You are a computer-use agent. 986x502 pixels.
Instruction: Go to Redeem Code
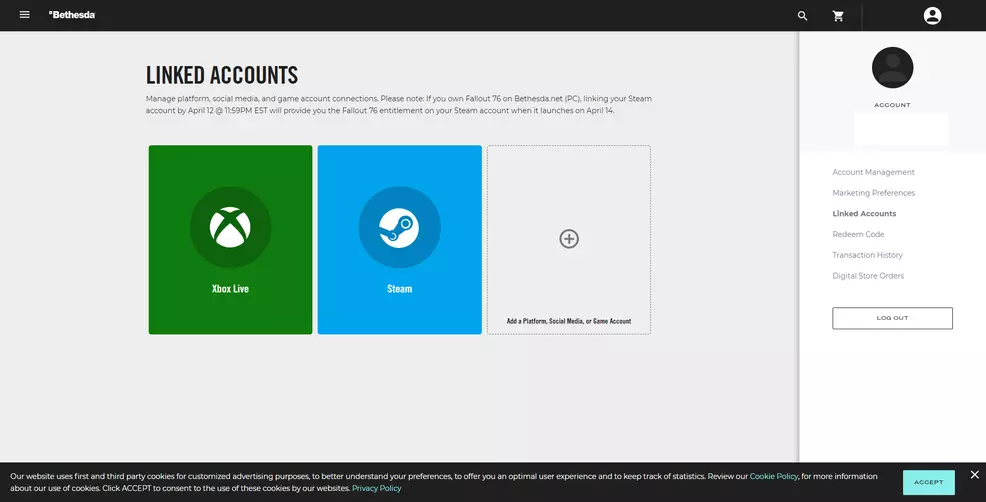[858, 235]
